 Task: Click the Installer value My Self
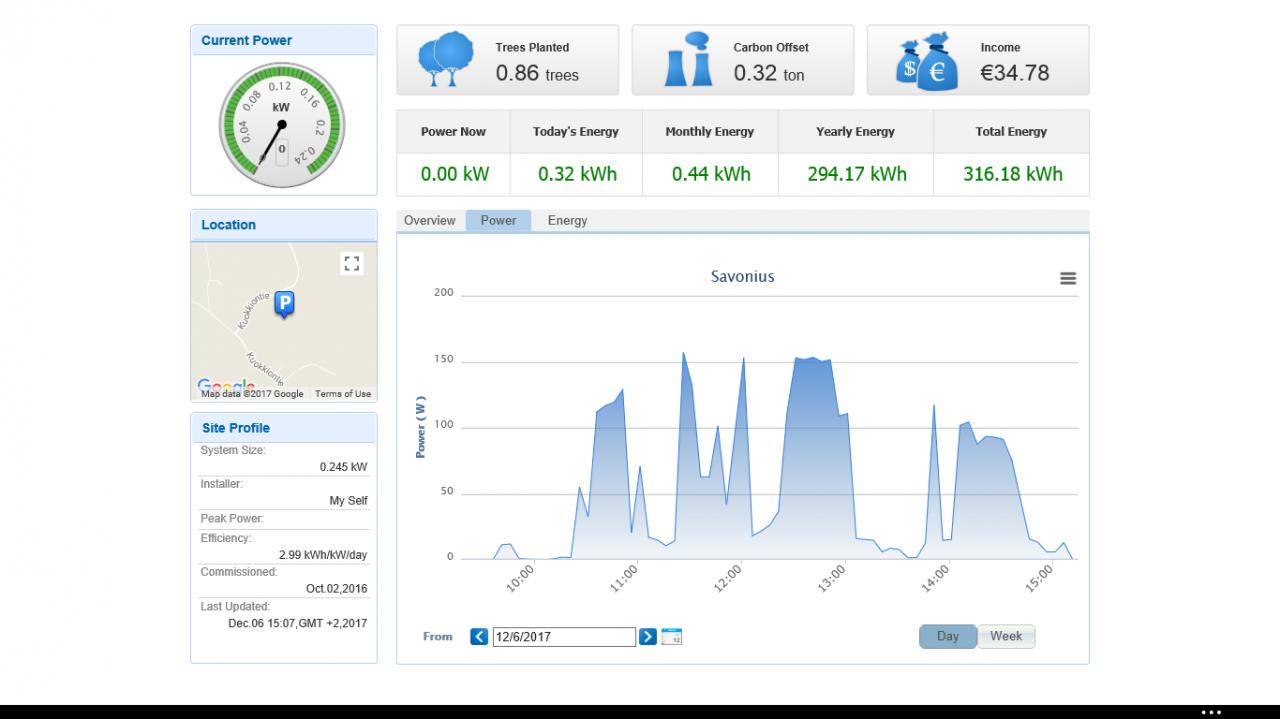[348, 501]
